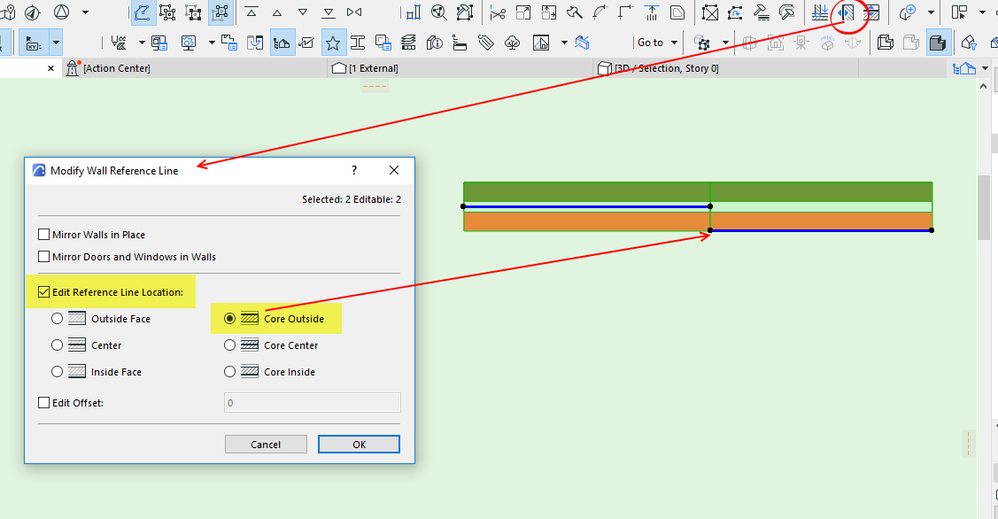The height and width of the screenshot is (519, 998).
Task: Open the navigator dropdown arrow at tab bar end
Action: tap(985, 68)
